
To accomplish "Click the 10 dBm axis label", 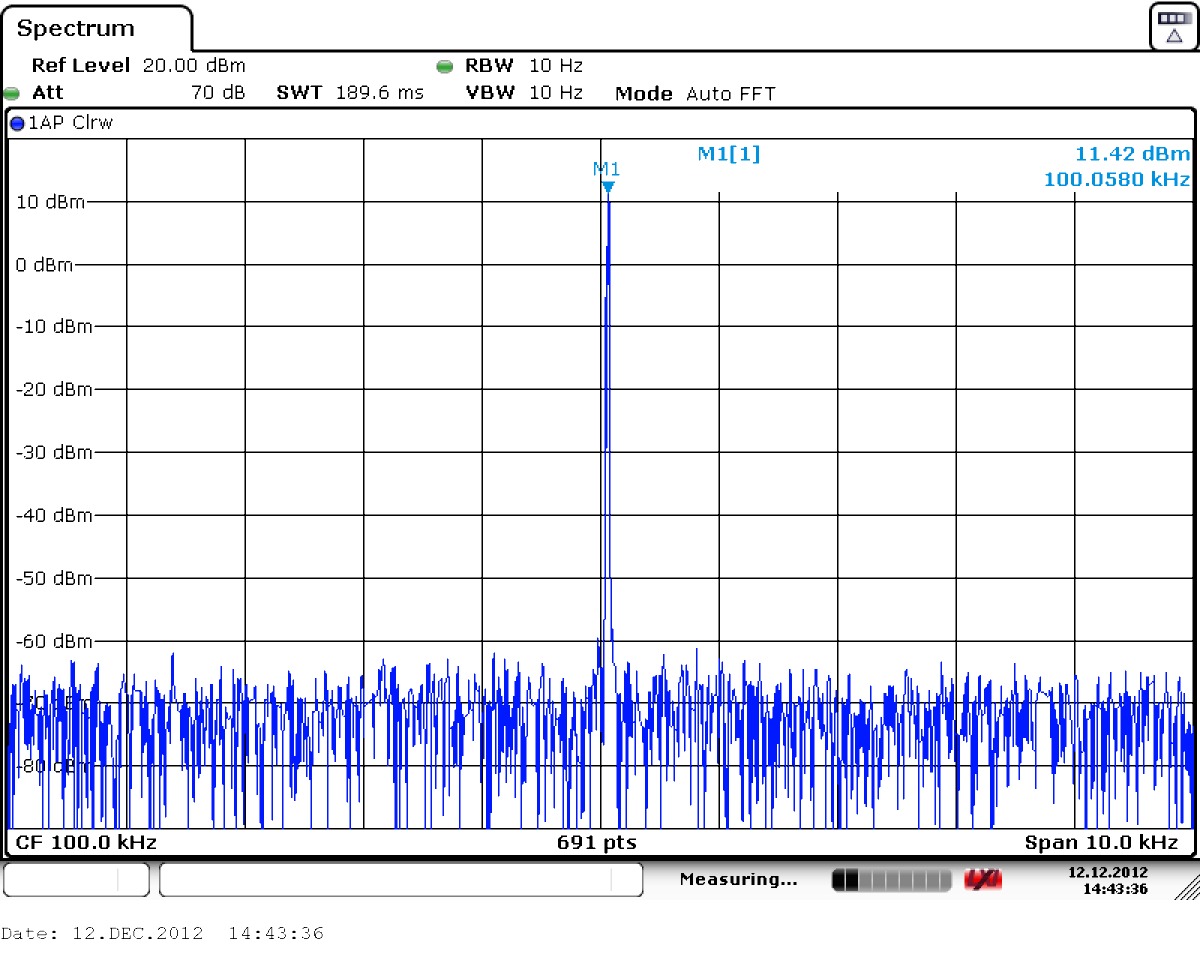I will 51,202.
